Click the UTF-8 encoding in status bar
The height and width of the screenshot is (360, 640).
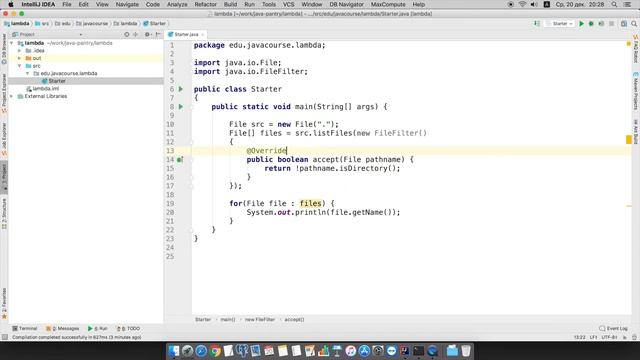coord(609,338)
